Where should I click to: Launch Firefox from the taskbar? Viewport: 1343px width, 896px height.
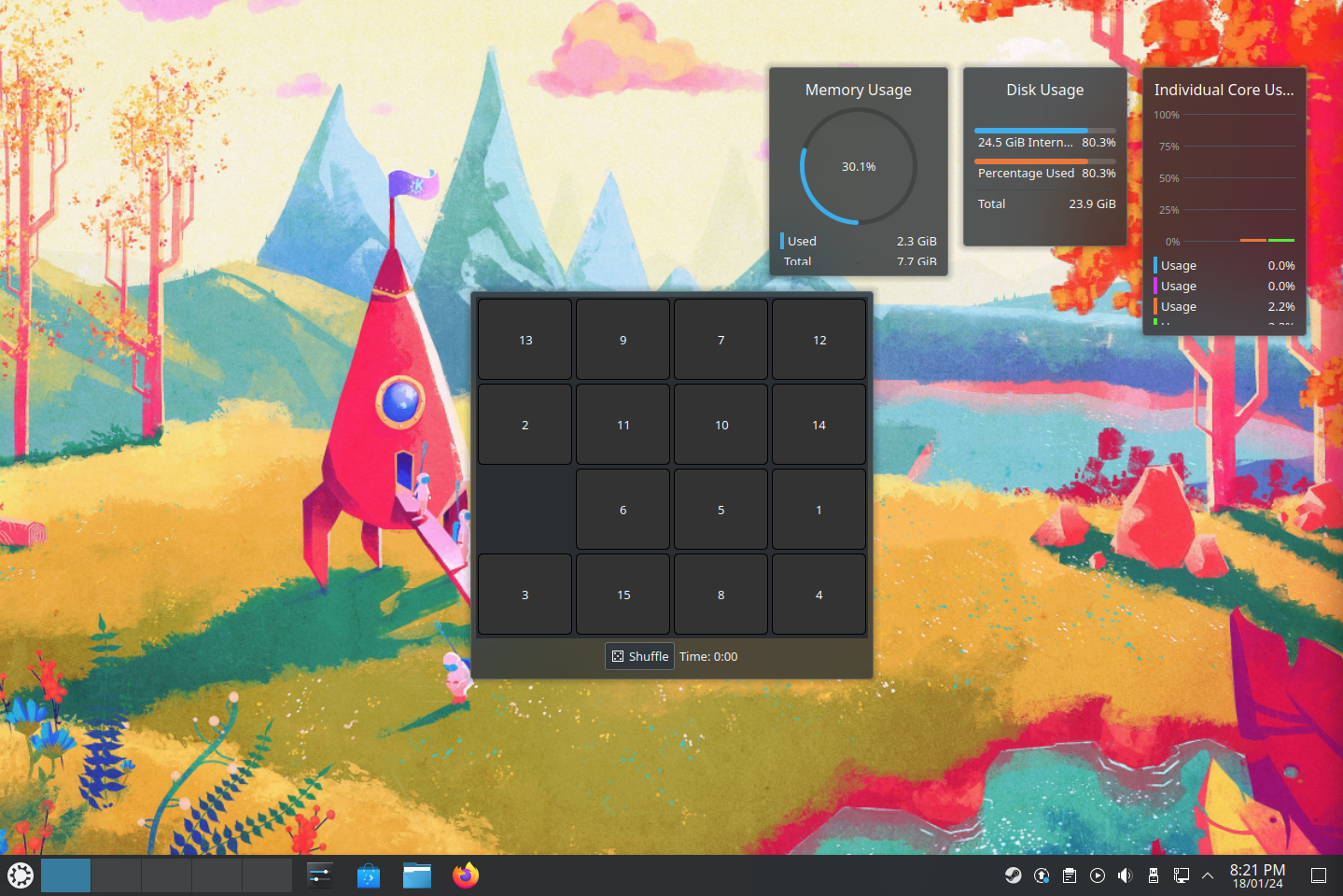click(466, 875)
